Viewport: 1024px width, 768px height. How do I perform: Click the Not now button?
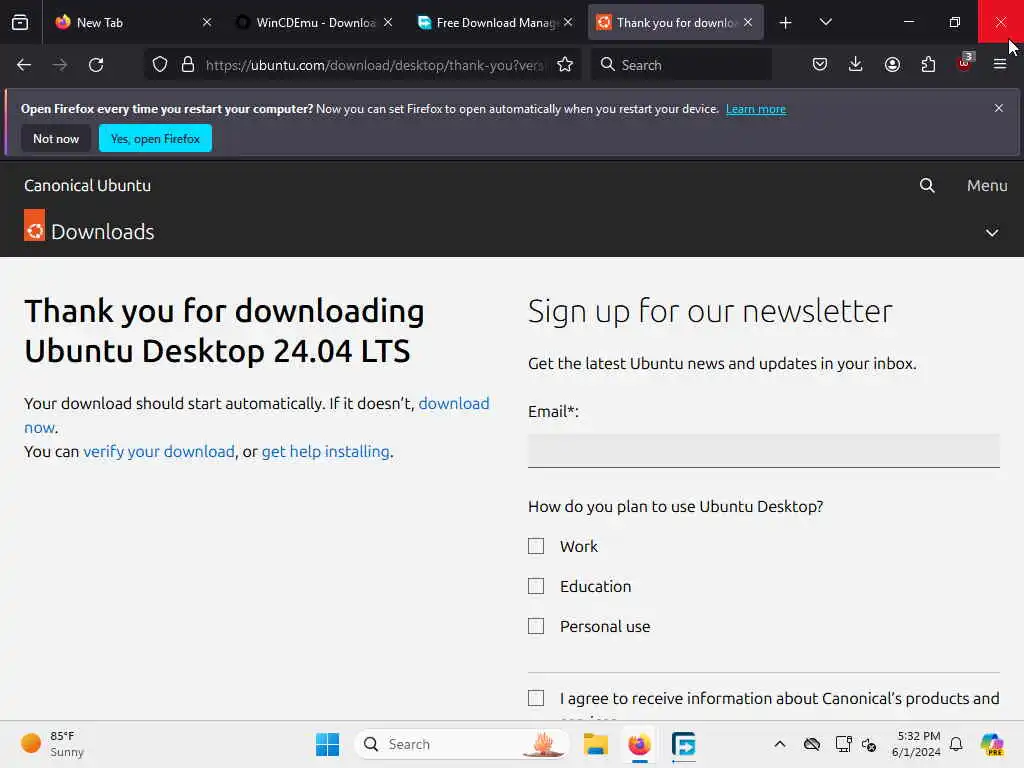(56, 138)
